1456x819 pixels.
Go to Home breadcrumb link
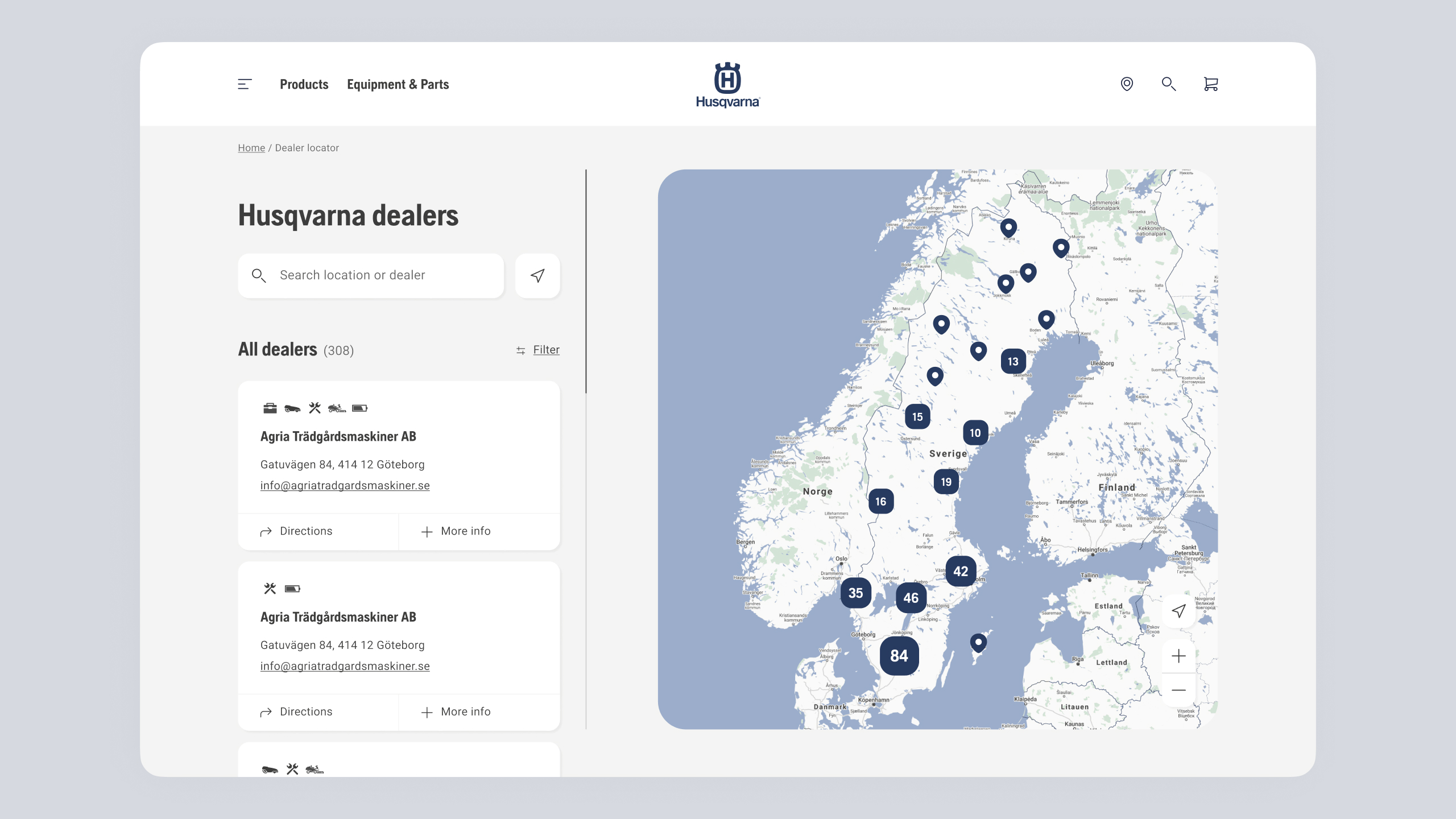click(x=251, y=148)
